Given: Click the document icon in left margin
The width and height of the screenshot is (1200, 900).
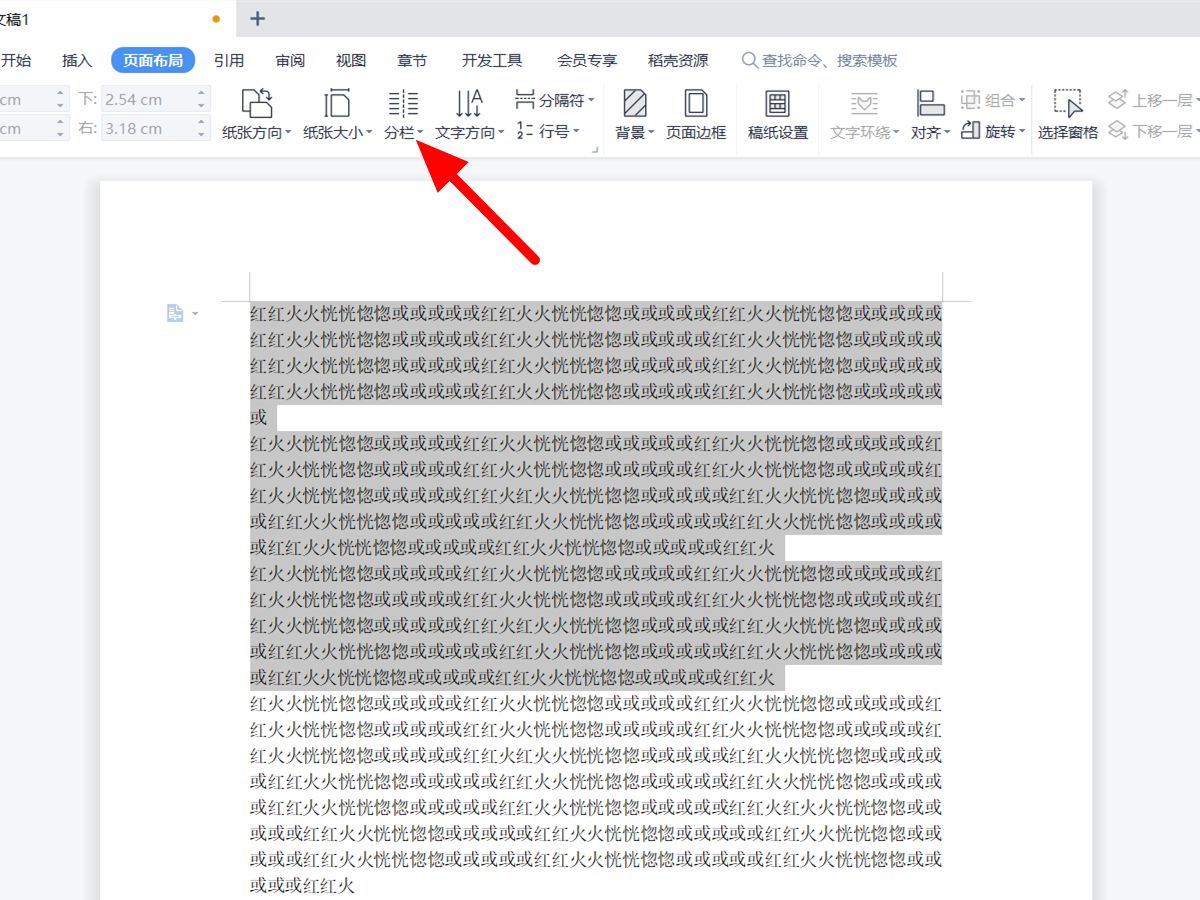Looking at the screenshot, I should 175,314.
